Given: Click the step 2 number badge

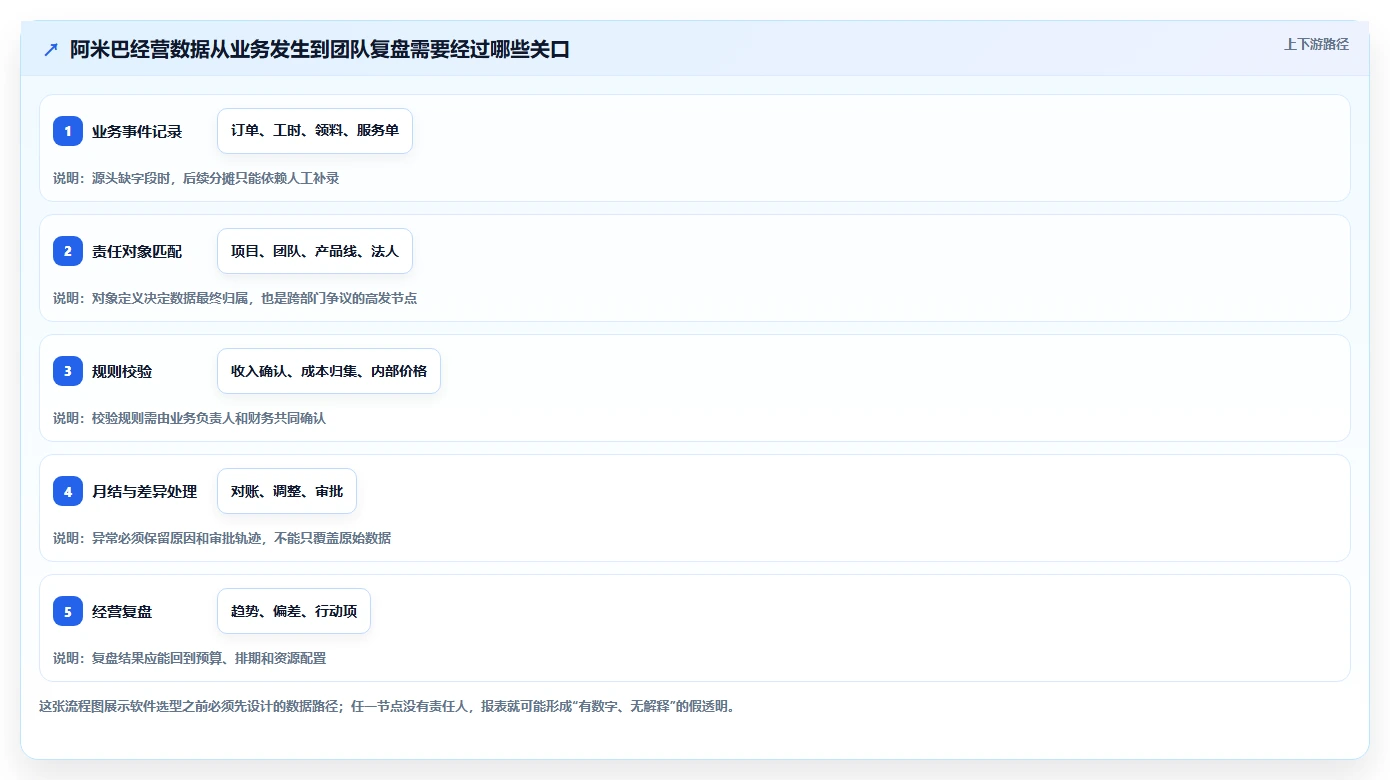Looking at the screenshot, I should [68, 251].
